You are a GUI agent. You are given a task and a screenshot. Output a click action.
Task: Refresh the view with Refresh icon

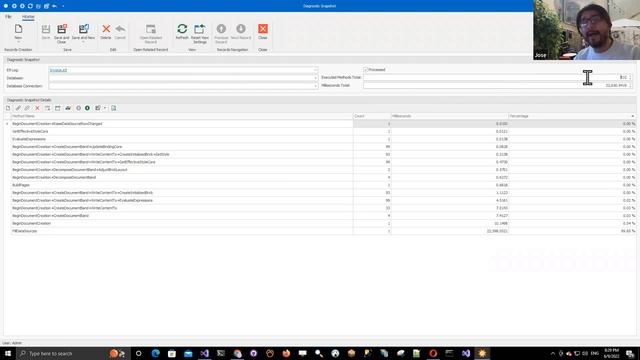(x=182, y=29)
